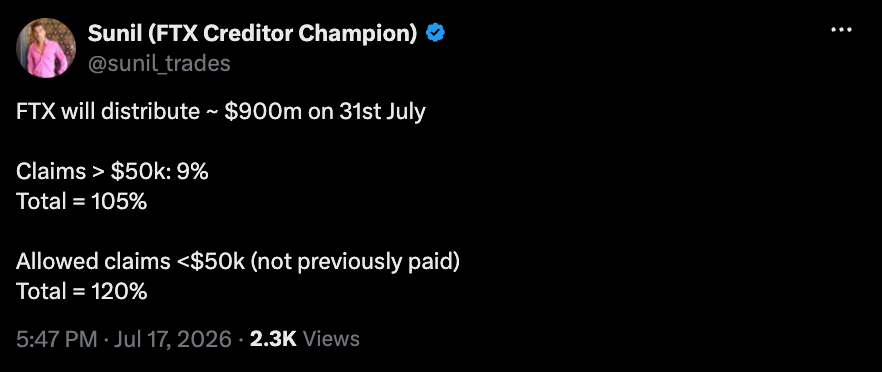Click the "Total = 105%" line
Image resolution: width=882 pixels, height=372 pixels.
[82, 201]
